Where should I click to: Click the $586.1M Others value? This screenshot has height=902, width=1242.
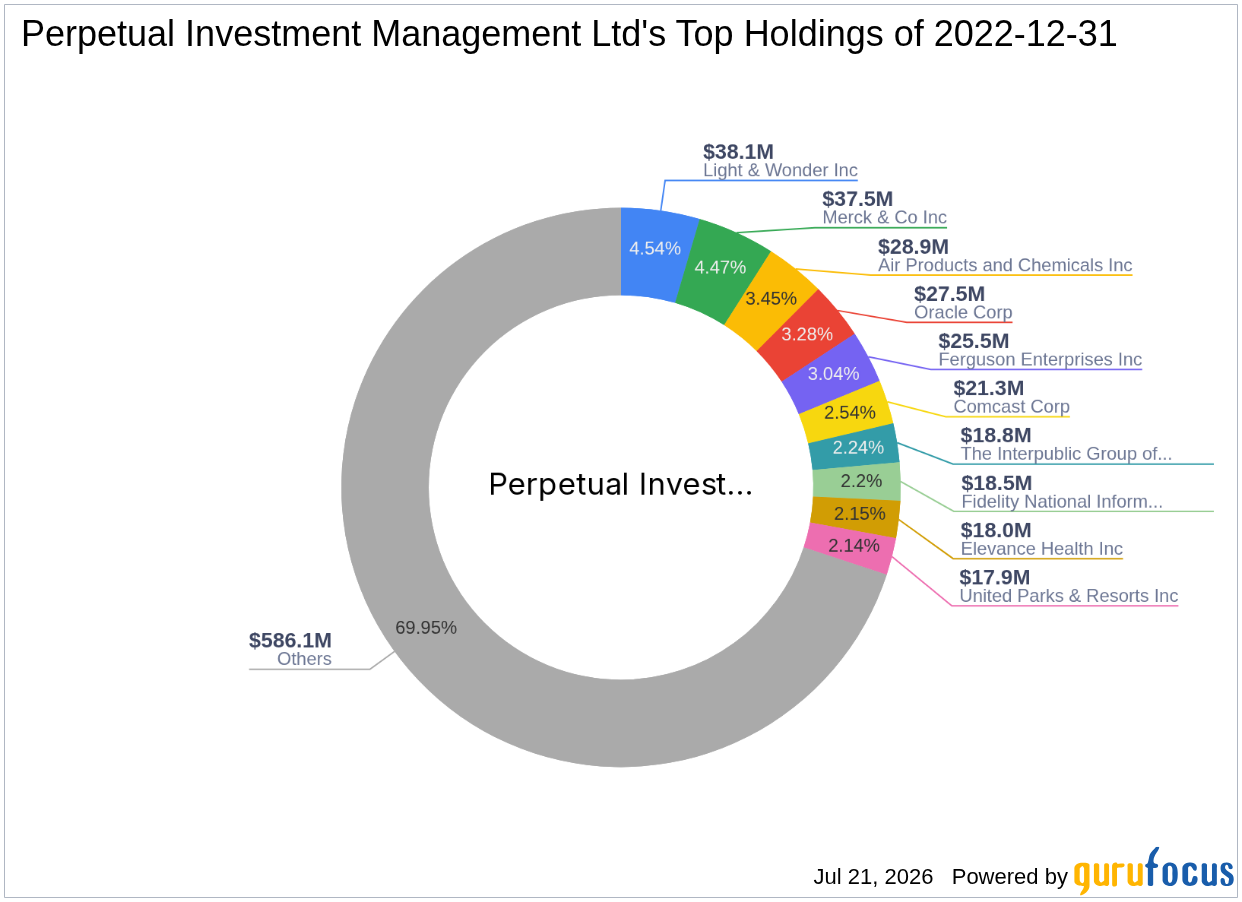point(290,640)
